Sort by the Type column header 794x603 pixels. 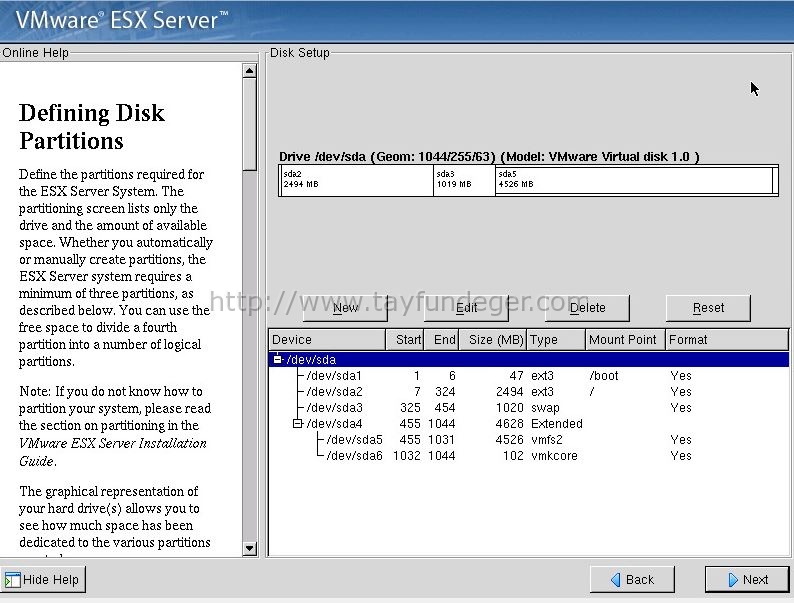point(556,340)
